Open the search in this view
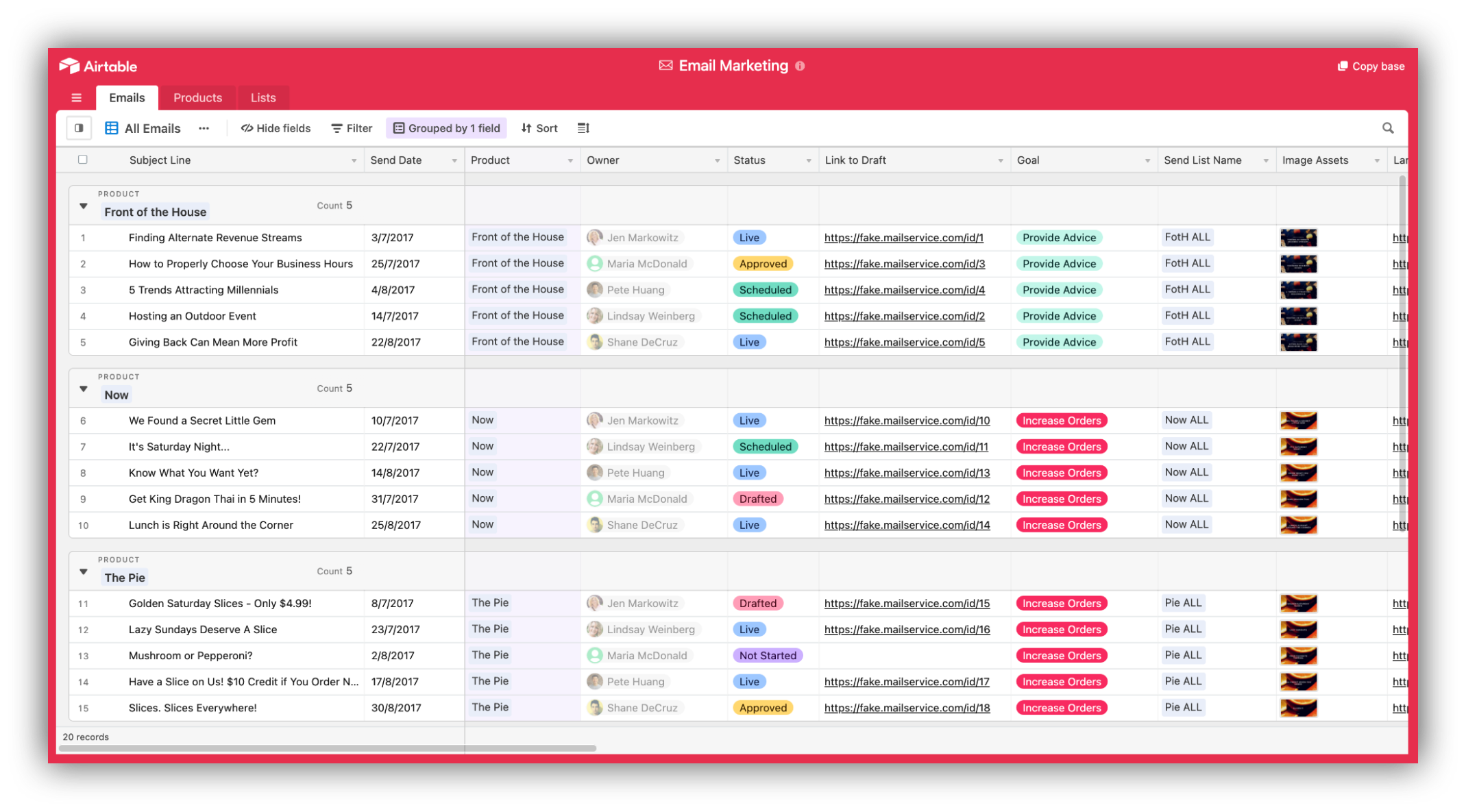This screenshot has height=812, width=1466. [x=1387, y=128]
